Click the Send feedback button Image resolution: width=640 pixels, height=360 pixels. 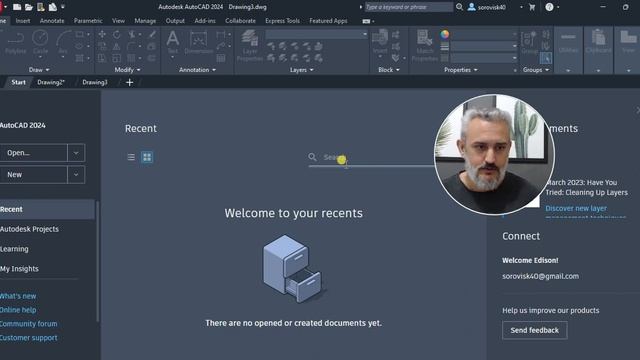coord(535,330)
